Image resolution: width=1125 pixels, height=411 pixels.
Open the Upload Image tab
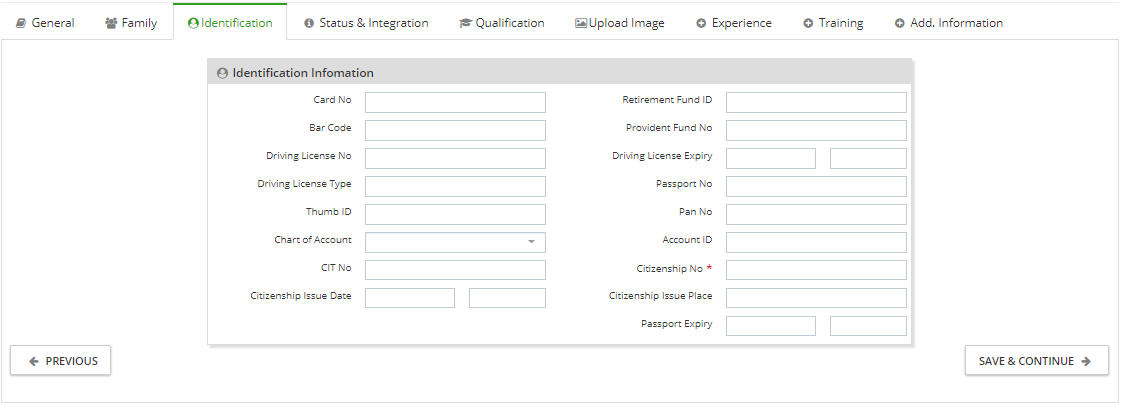tap(620, 23)
